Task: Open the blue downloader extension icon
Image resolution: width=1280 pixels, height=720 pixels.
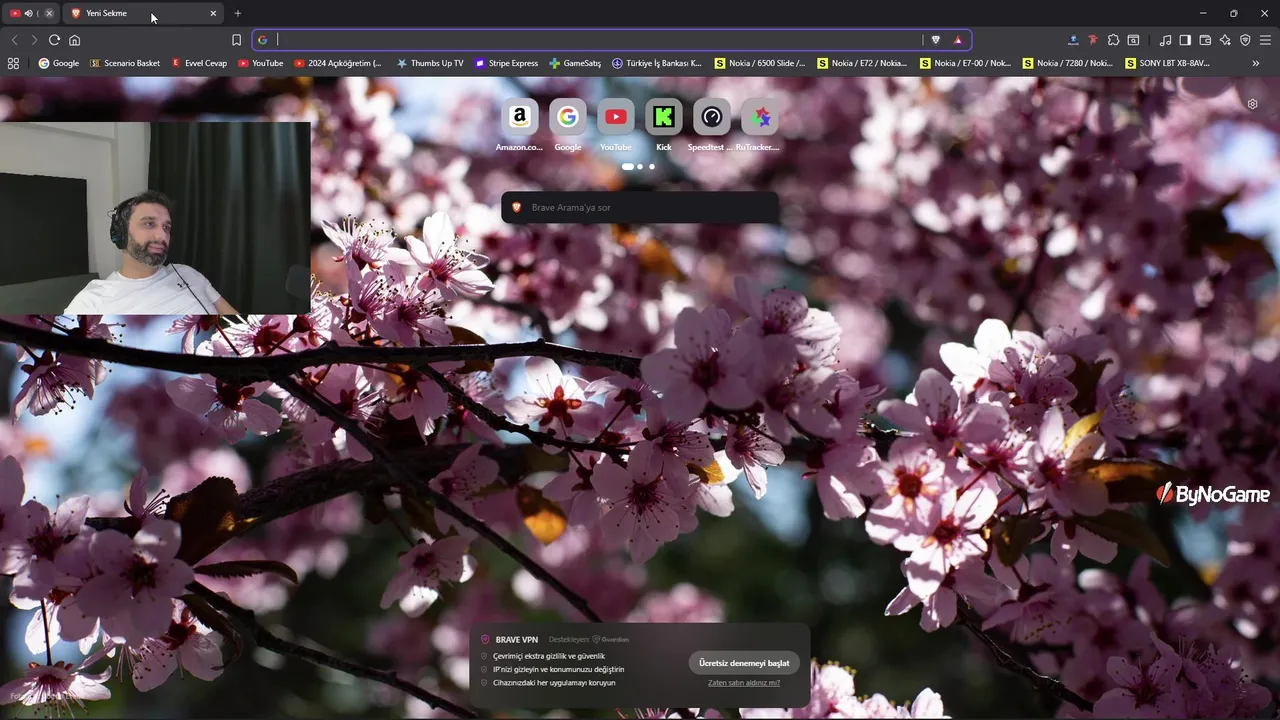Action: pos(1073,40)
